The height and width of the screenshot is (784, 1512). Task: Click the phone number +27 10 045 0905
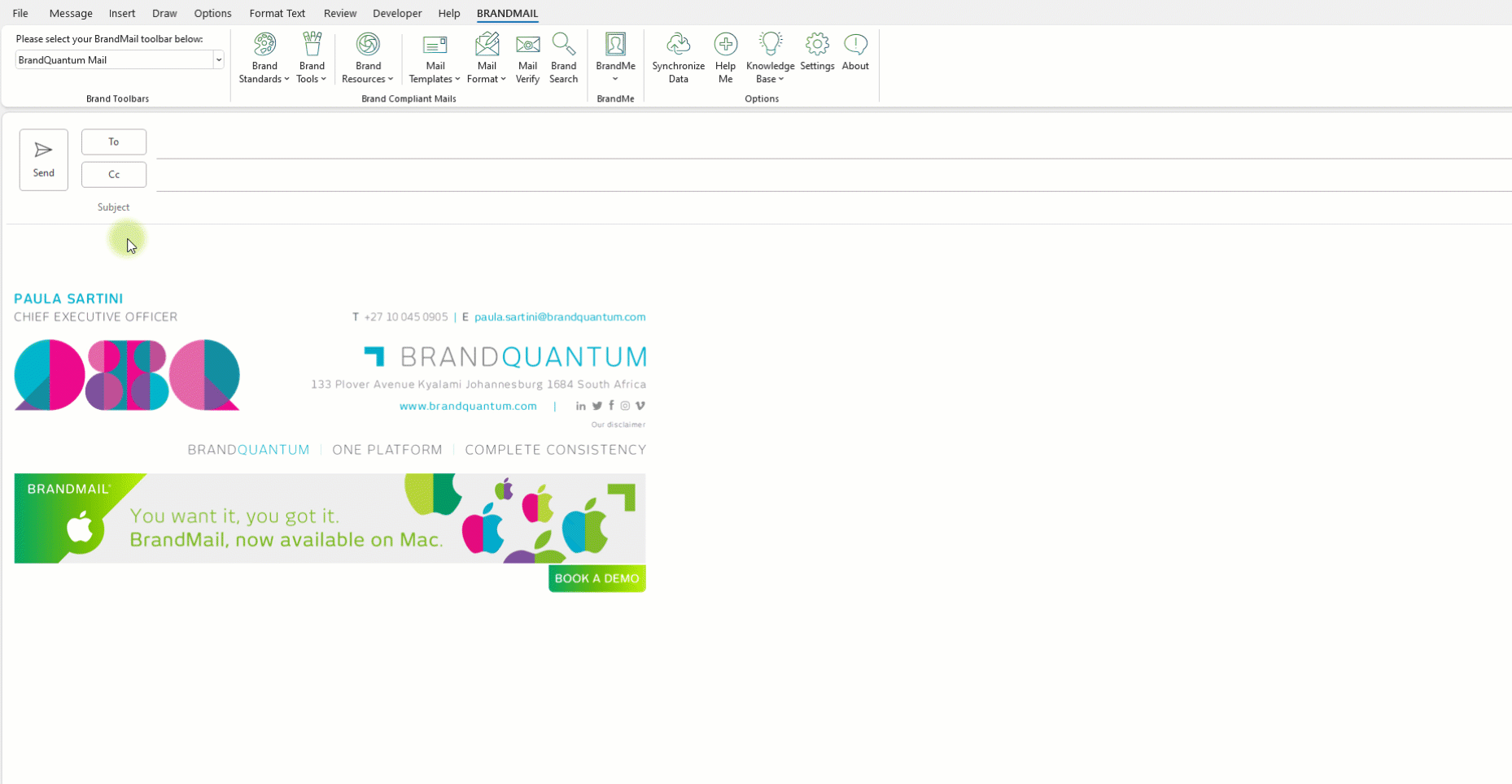[x=406, y=317]
